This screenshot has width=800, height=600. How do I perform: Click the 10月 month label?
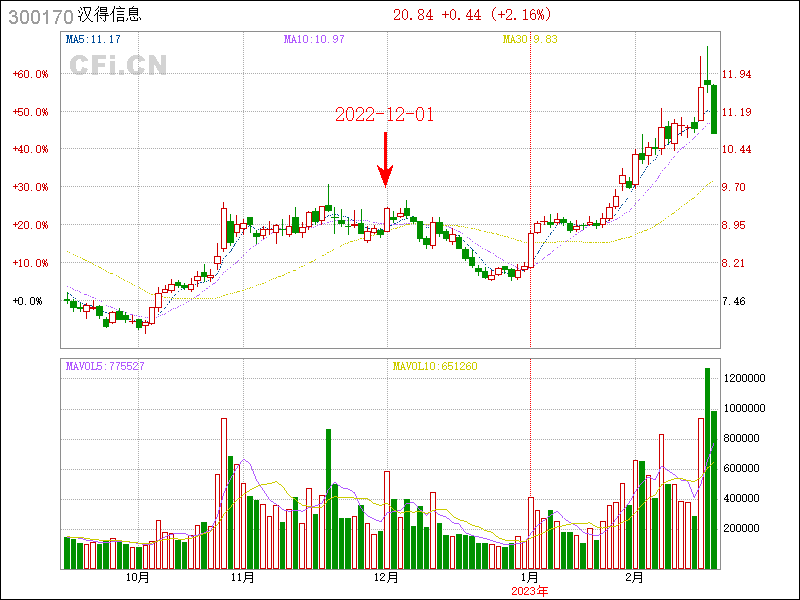tap(138, 578)
